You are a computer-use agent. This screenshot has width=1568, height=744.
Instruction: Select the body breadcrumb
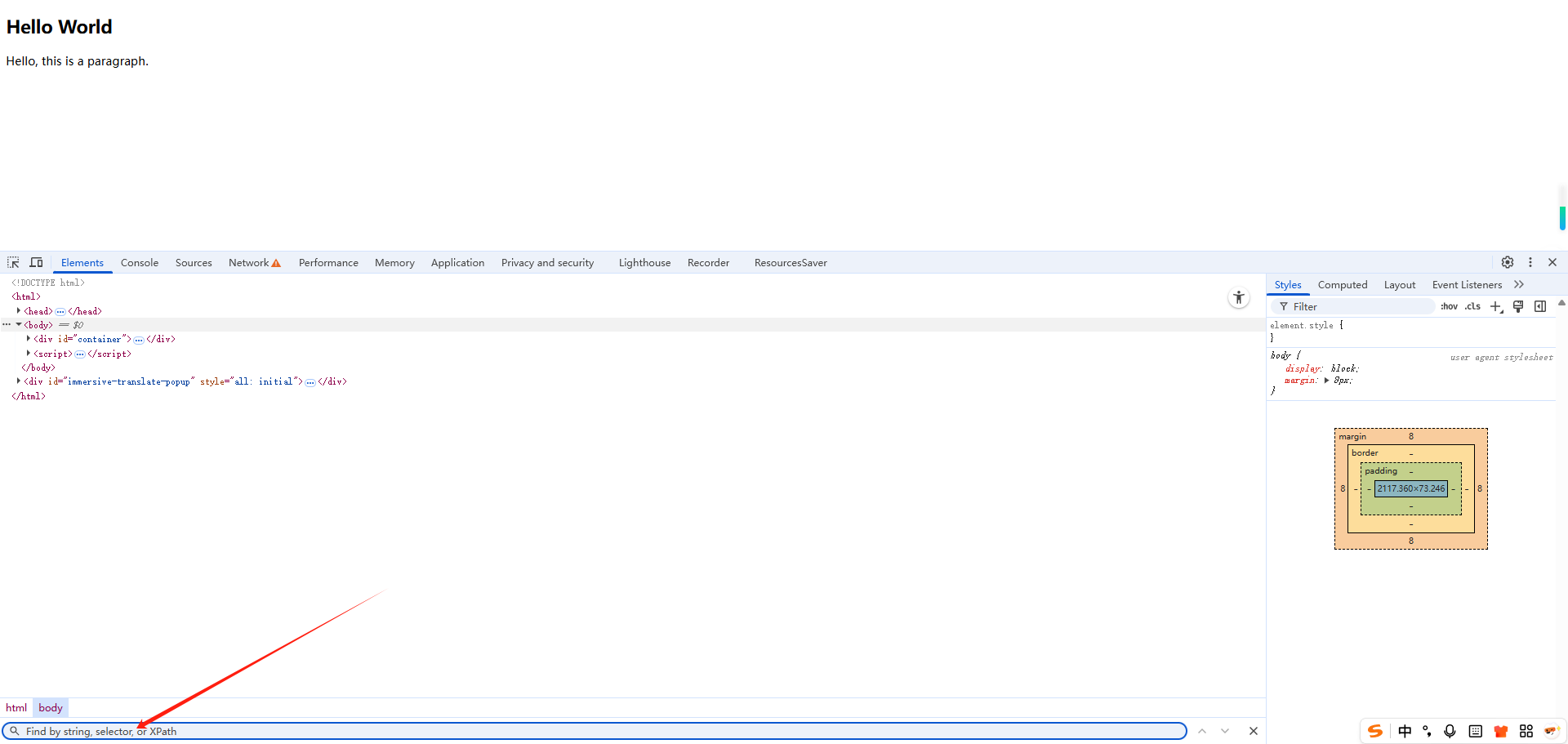51,707
